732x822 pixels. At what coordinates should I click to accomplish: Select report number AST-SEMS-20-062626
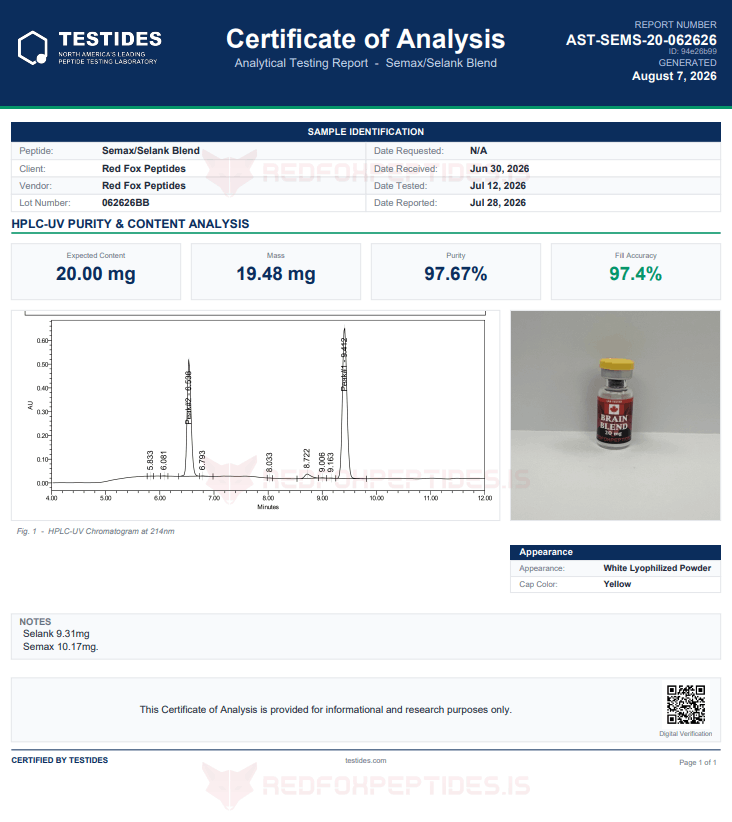pos(641,40)
